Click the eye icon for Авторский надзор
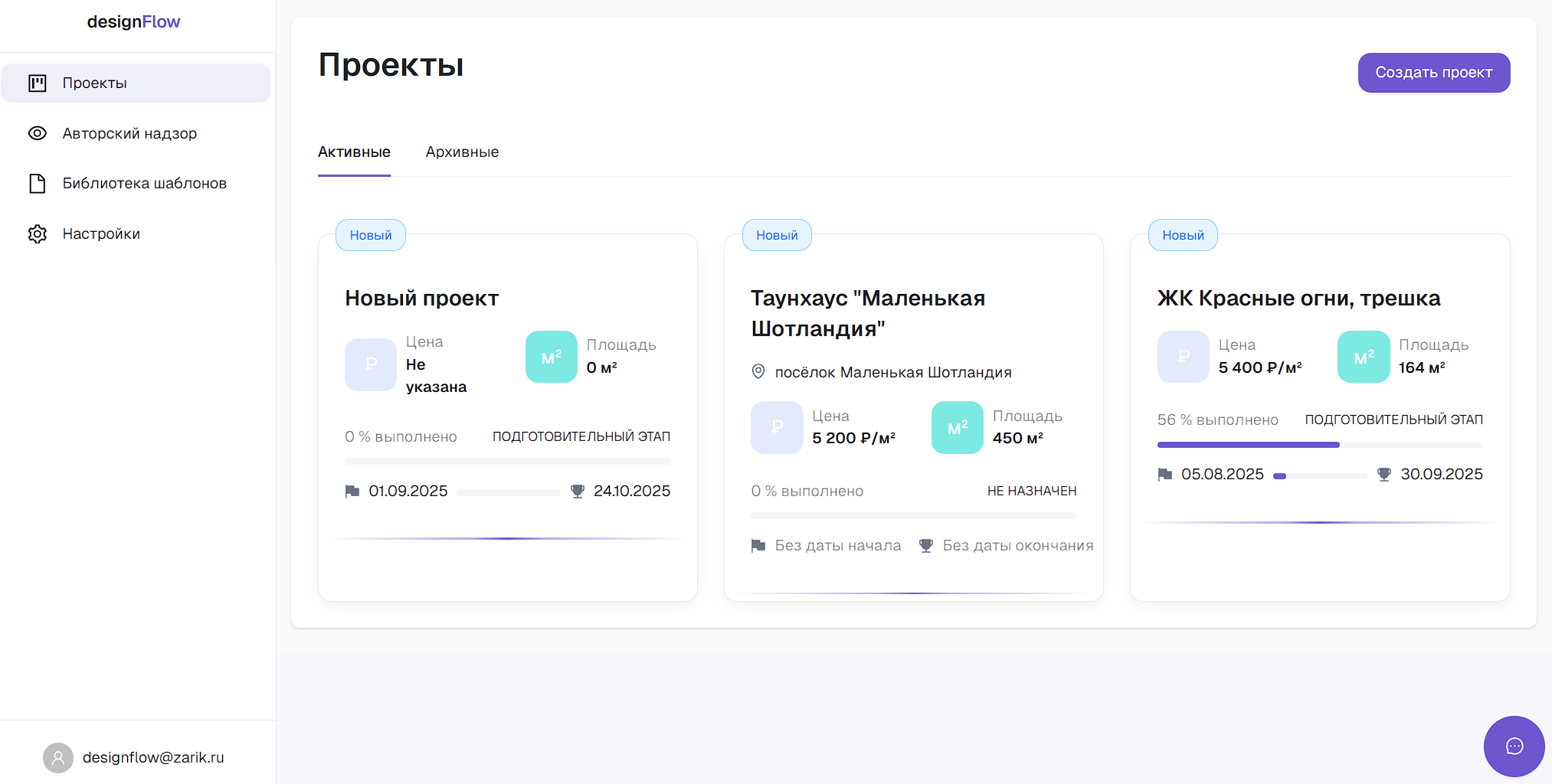This screenshot has height=784, width=1552. pos(38,133)
